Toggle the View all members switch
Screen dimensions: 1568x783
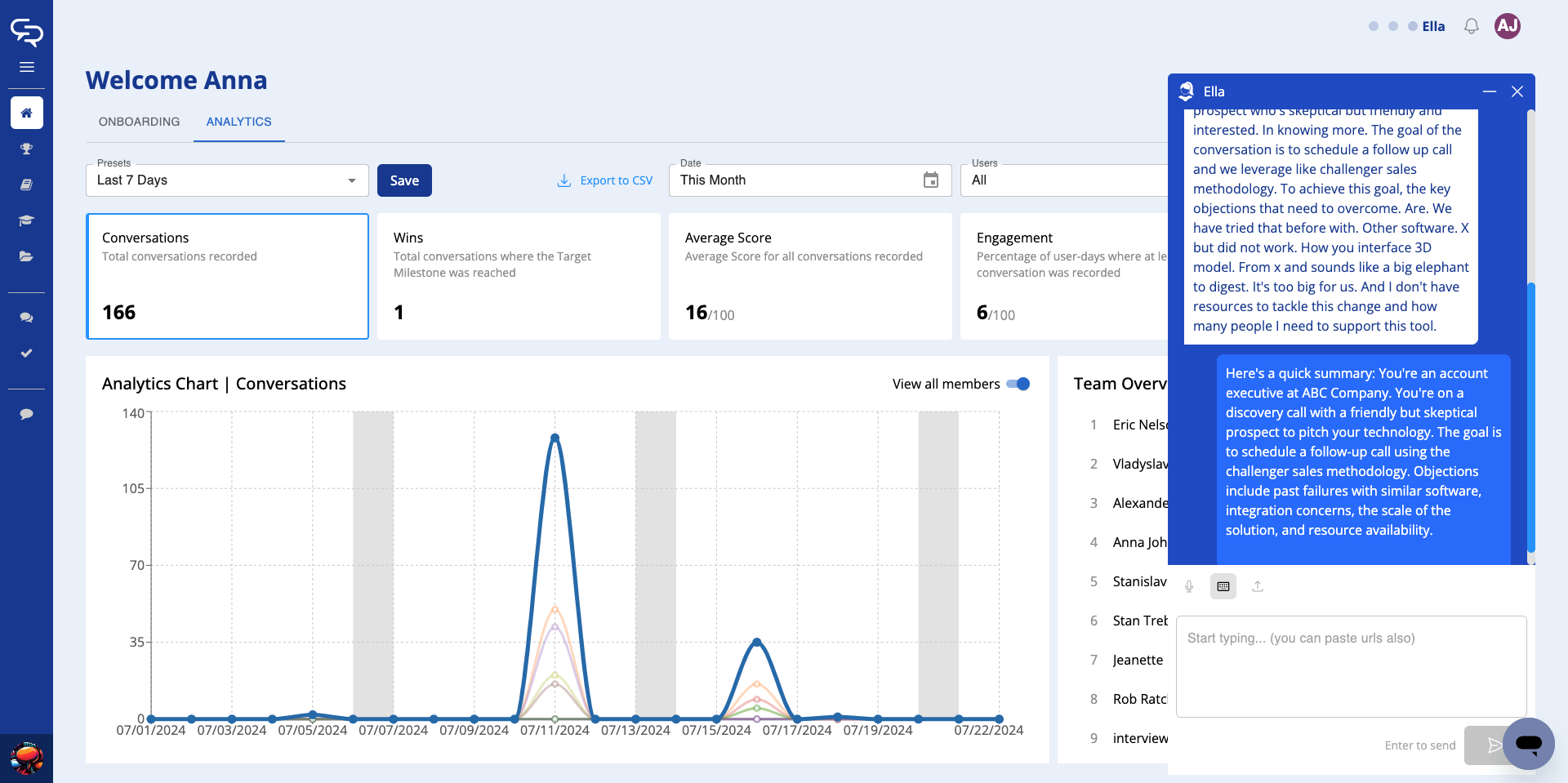pos(1018,384)
